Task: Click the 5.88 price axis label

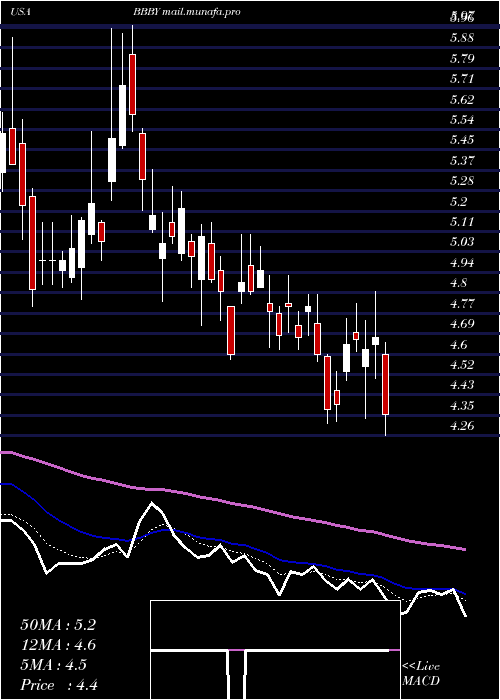Action: click(462, 38)
